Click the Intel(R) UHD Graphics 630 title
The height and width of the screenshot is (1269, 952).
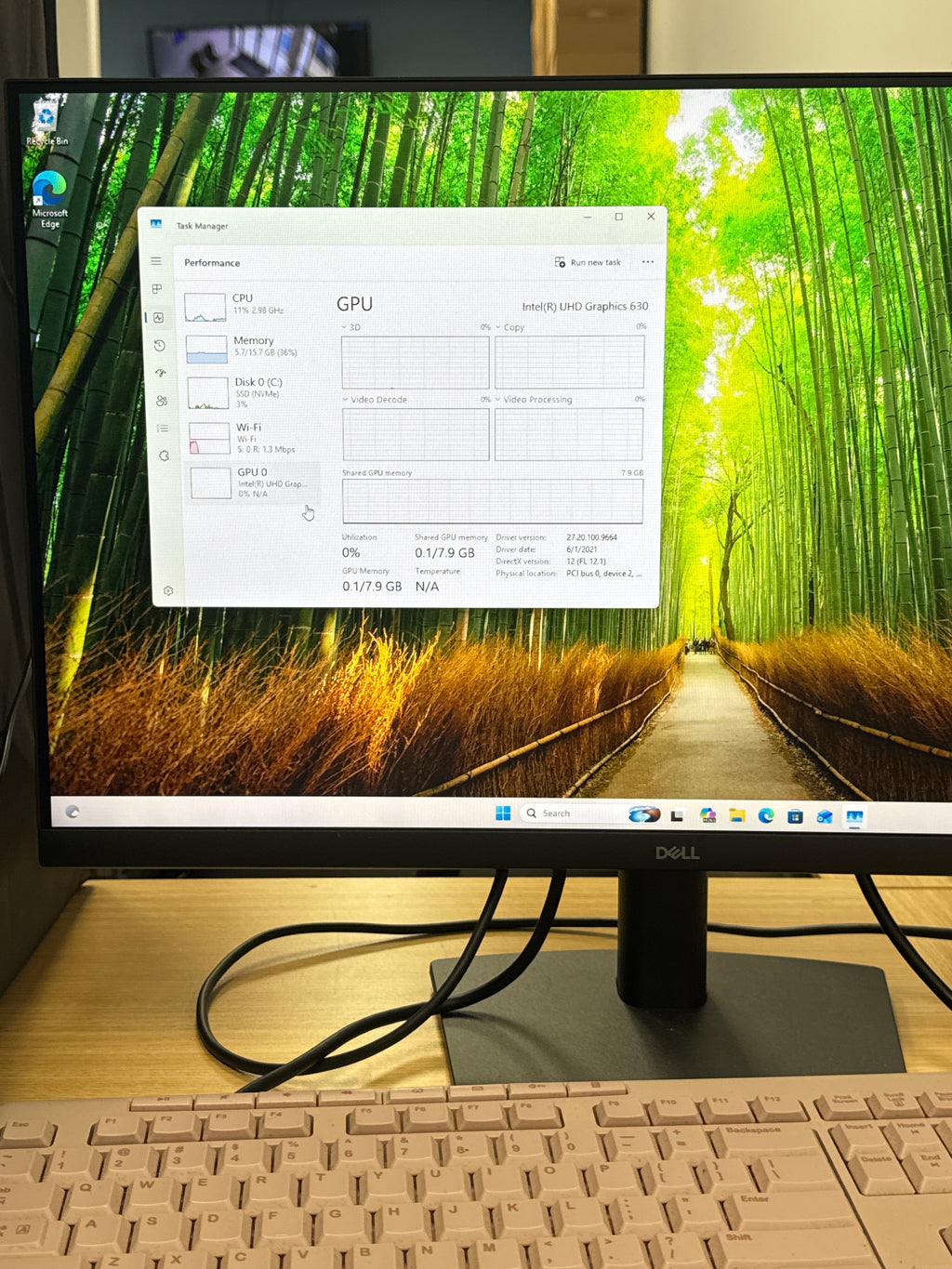585,306
